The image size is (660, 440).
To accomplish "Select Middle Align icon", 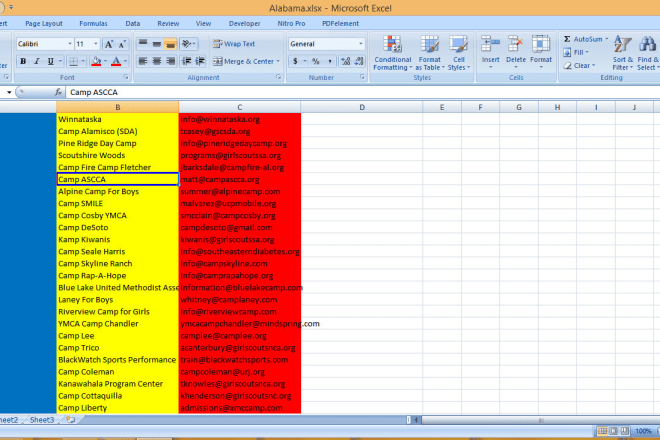I will click(x=157, y=44).
